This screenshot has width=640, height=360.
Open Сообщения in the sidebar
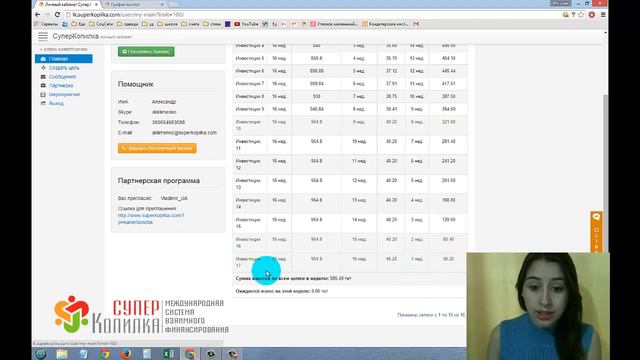click(x=62, y=77)
